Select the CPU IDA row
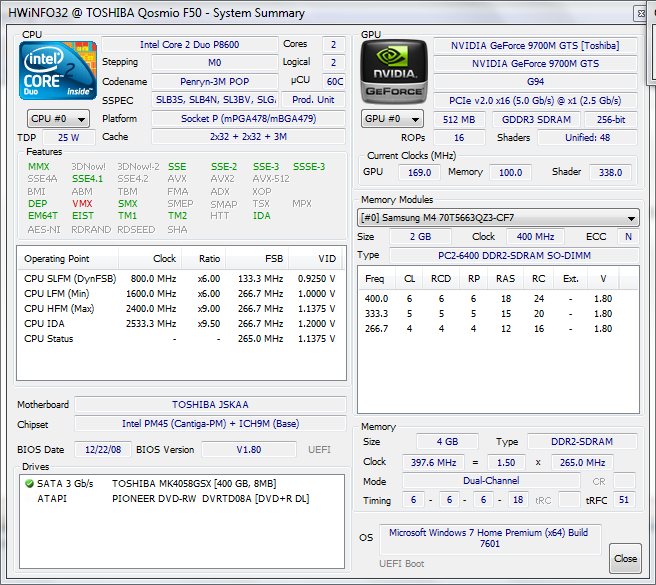 tap(180, 324)
